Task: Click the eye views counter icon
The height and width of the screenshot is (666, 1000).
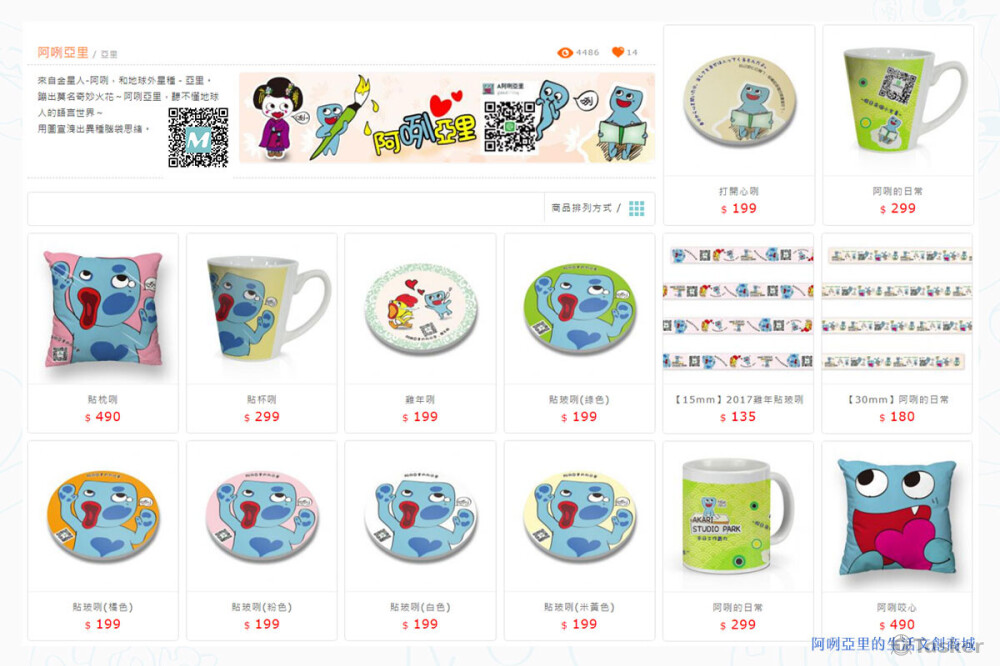Action: click(564, 52)
